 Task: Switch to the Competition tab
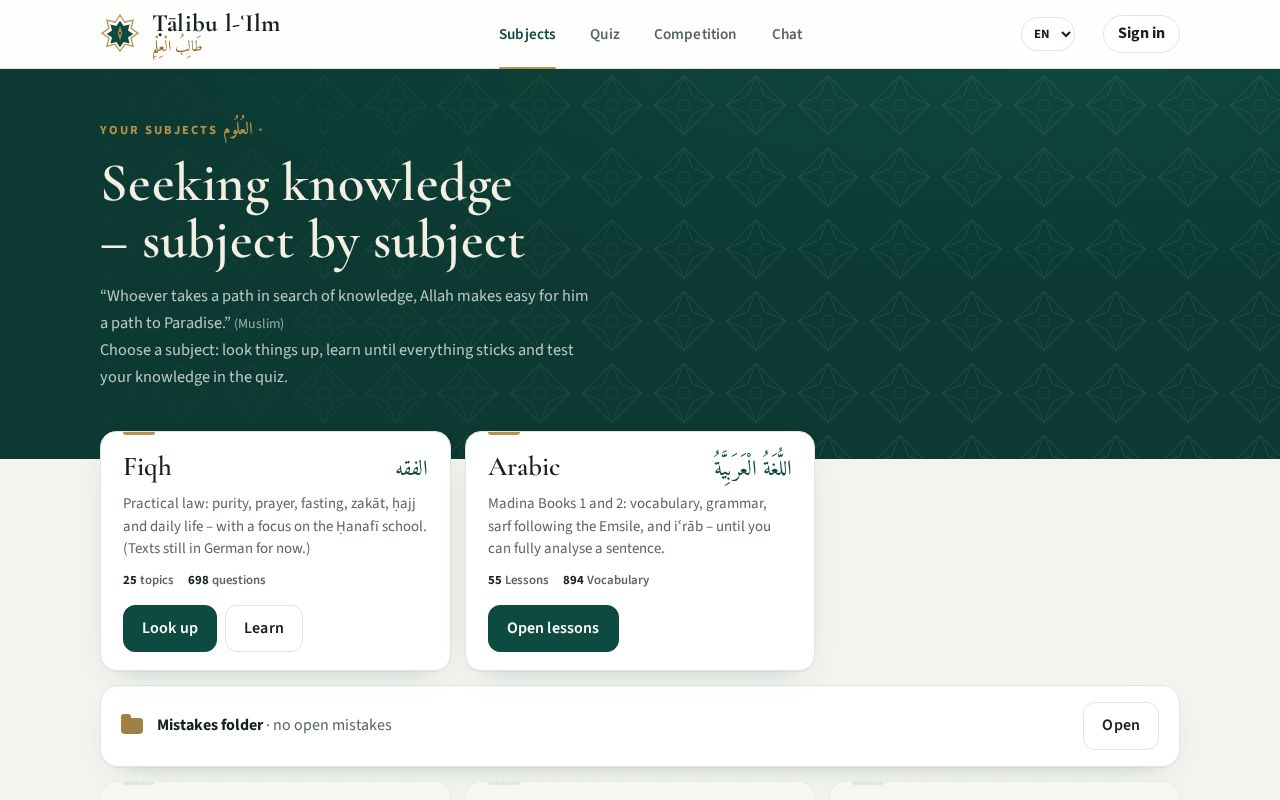pyautogui.click(x=695, y=34)
